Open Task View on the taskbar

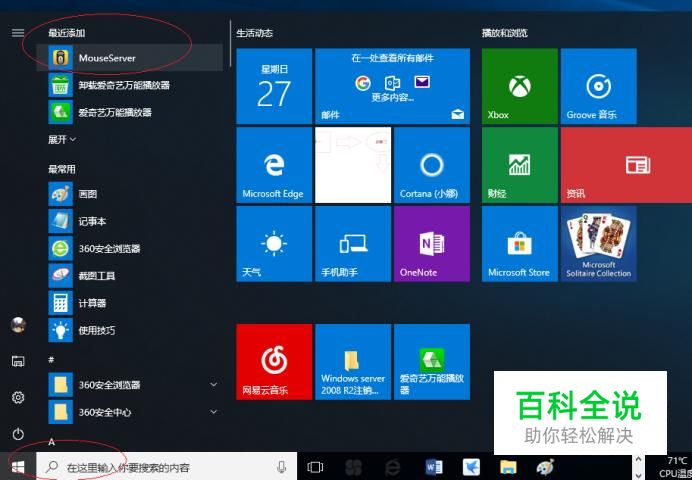315,467
